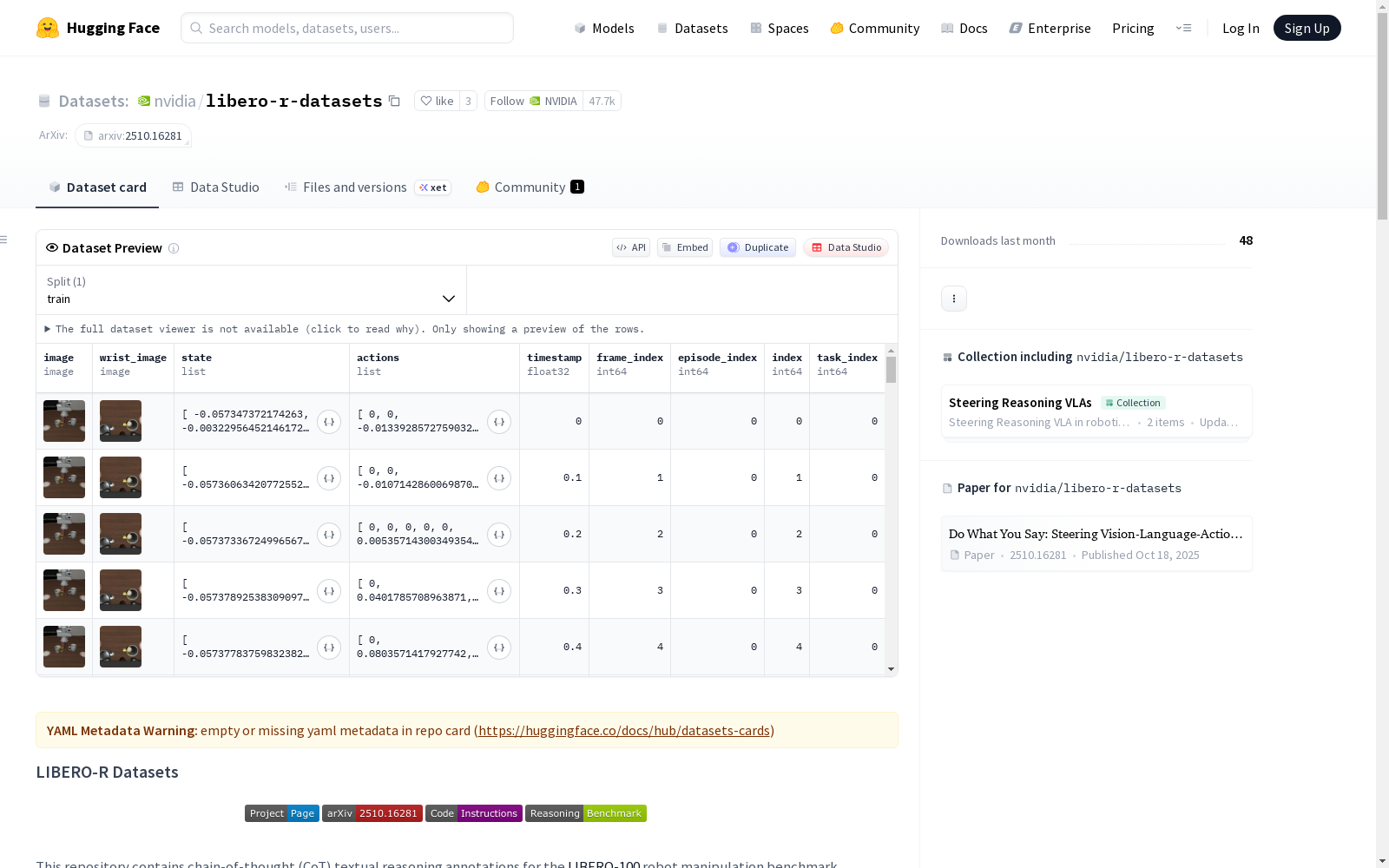Click the Dataset Preview info icon
1389x868 pixels.
tap(174, 248)
